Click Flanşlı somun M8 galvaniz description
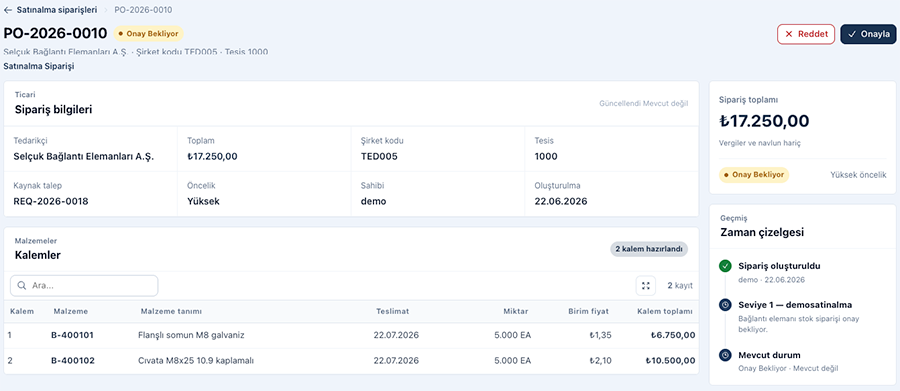The image size is (900, 391). tap(191, 335)
